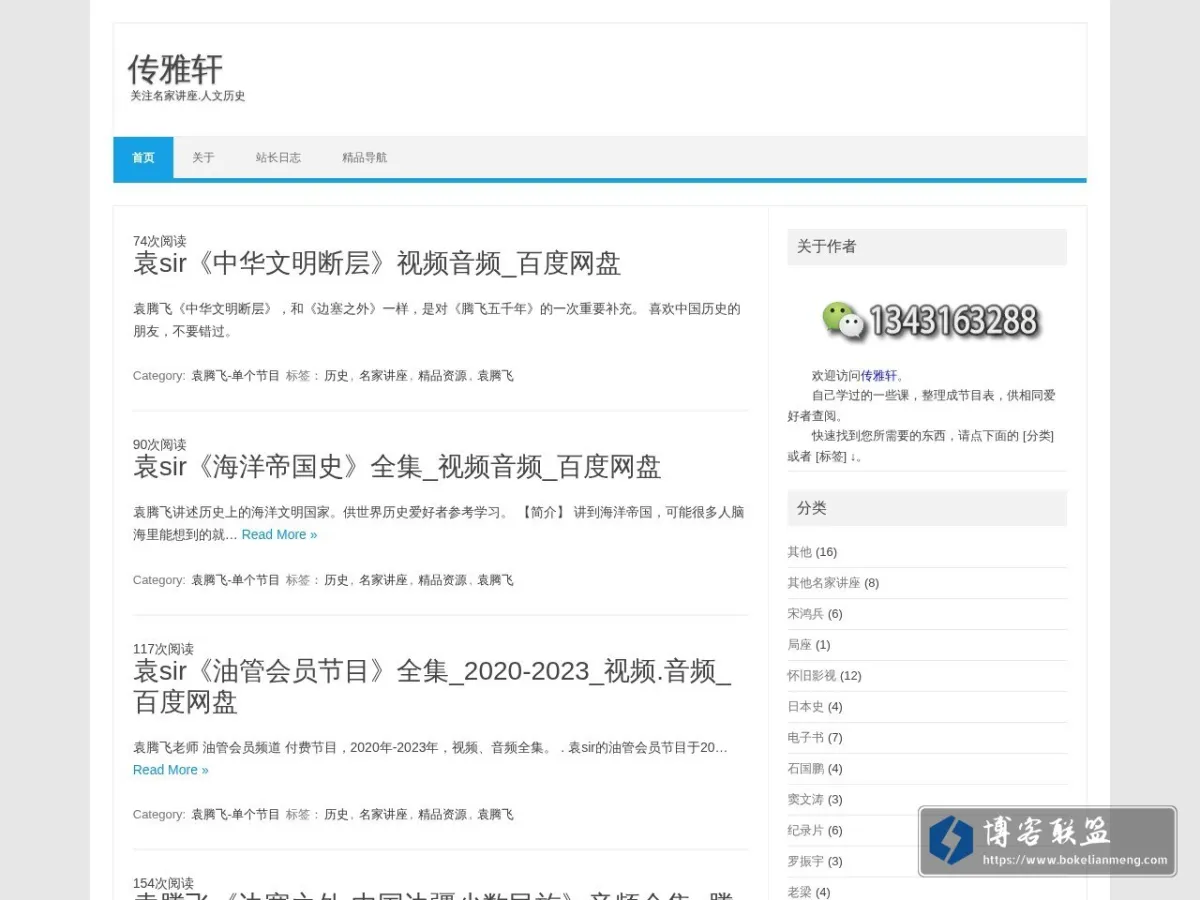Open the 关于 menu item
This screenshot has width=1200, height=900.
(204, 157)
